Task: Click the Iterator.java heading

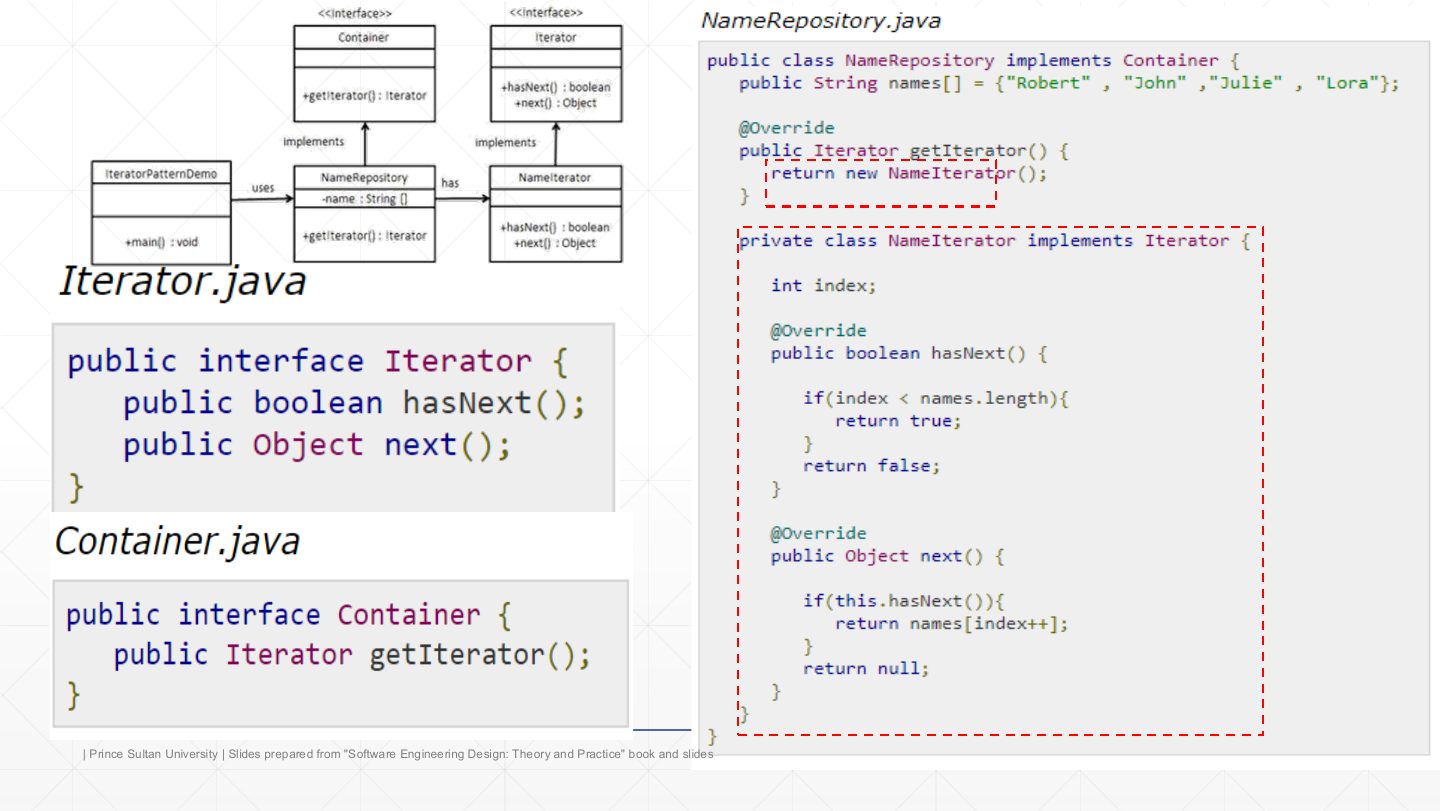Action: pyautogui.click(x=181, y=282)
